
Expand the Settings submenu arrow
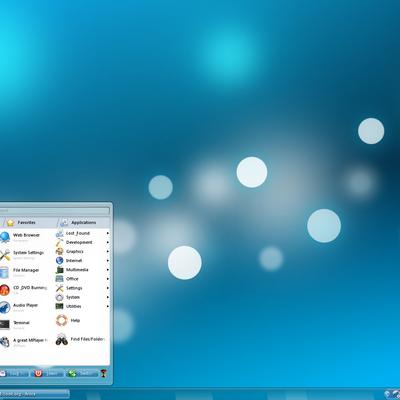[108, 288]
